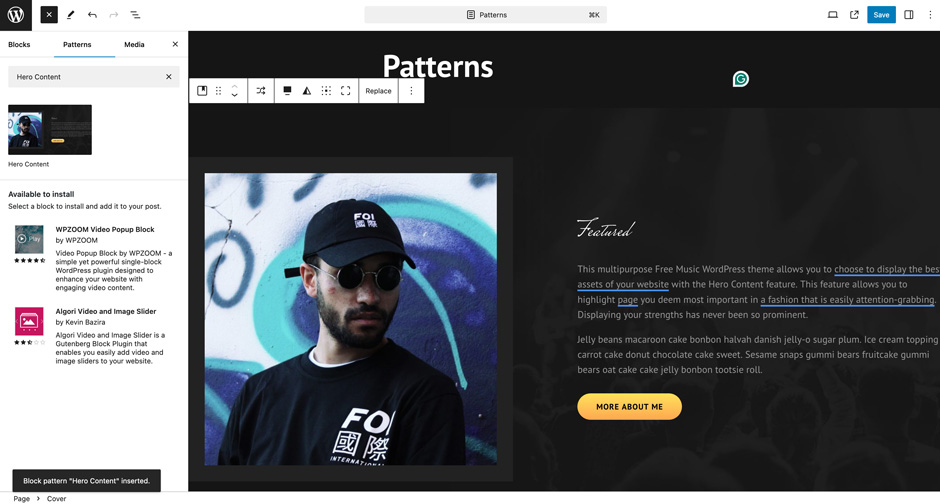Undo the last change
The height and width of the screenshot is (504, 940).
(x=92, y=15)
